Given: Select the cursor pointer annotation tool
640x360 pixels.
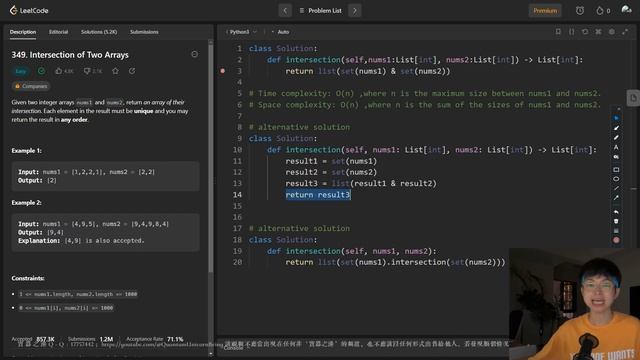Looking at the screenshot, I should coord(616,118).
